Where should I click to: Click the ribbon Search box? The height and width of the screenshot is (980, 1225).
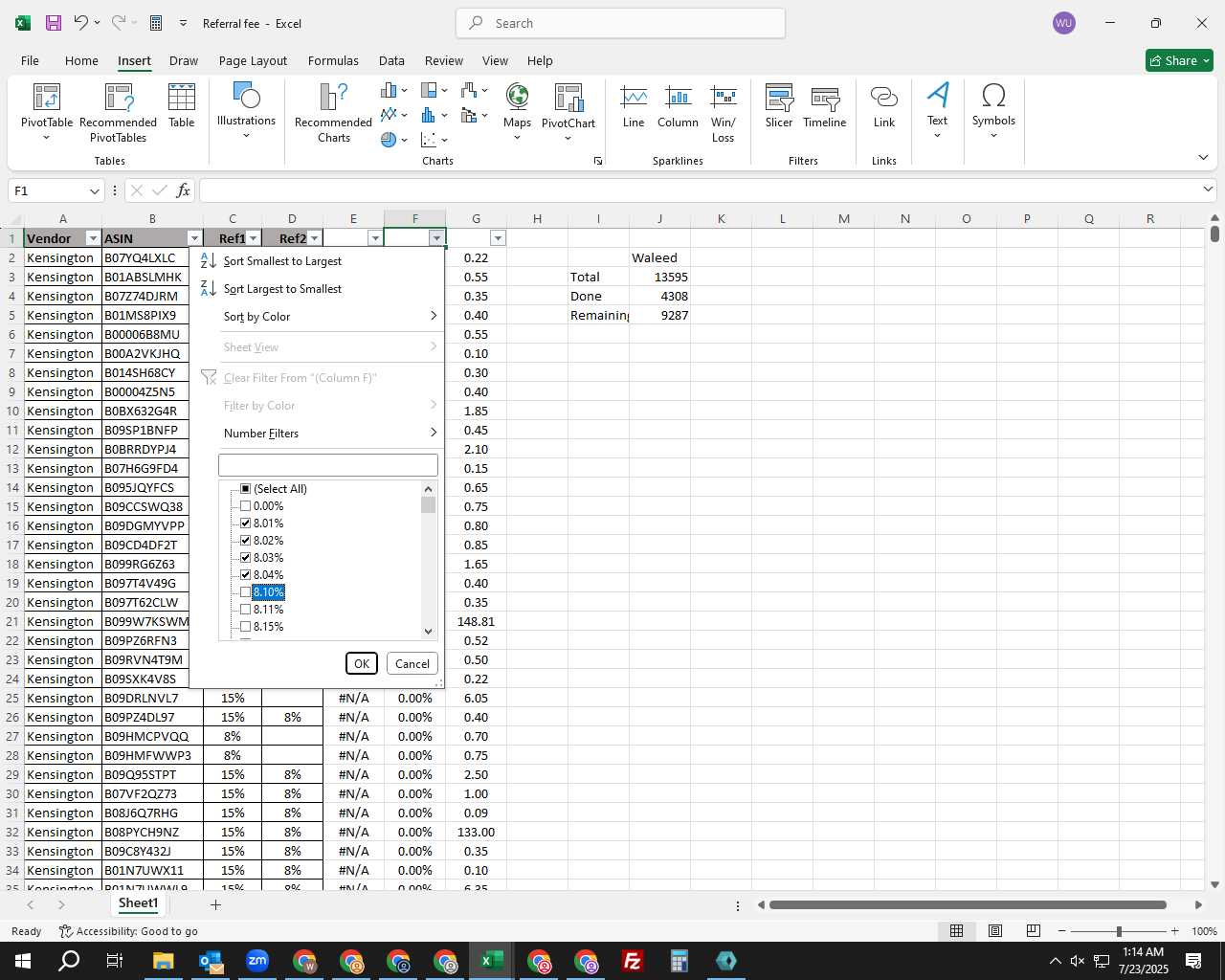click(x=621, y=23)
